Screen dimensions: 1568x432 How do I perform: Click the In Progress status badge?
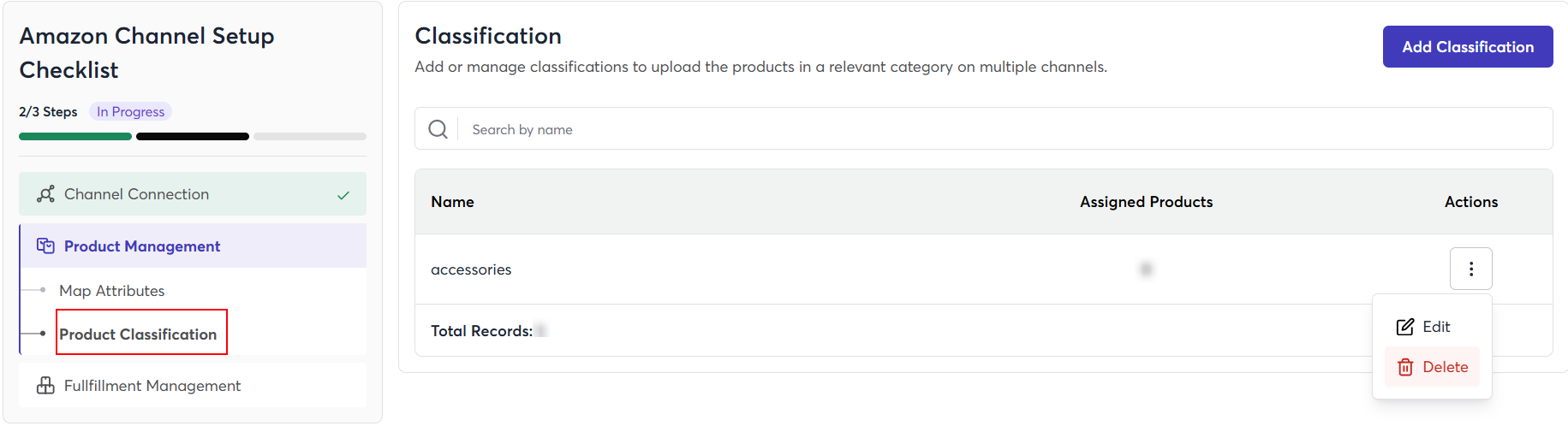(x=130, y=112)
